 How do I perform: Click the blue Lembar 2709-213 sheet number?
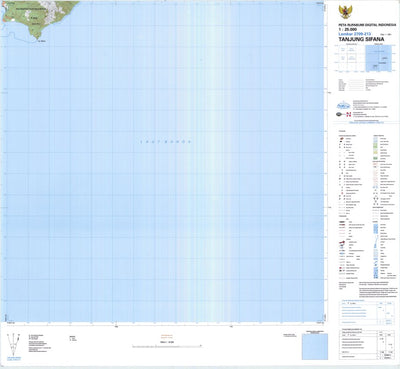click(x=355, y=34)
